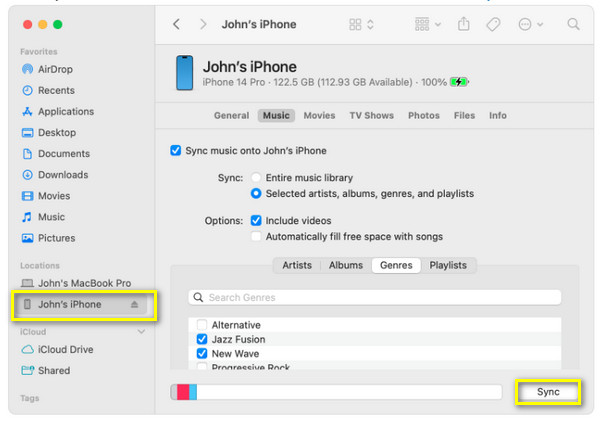Show the Playlists list
This screenshot has width=600, height=422.
pyautogui.click(x=448, y=265)
